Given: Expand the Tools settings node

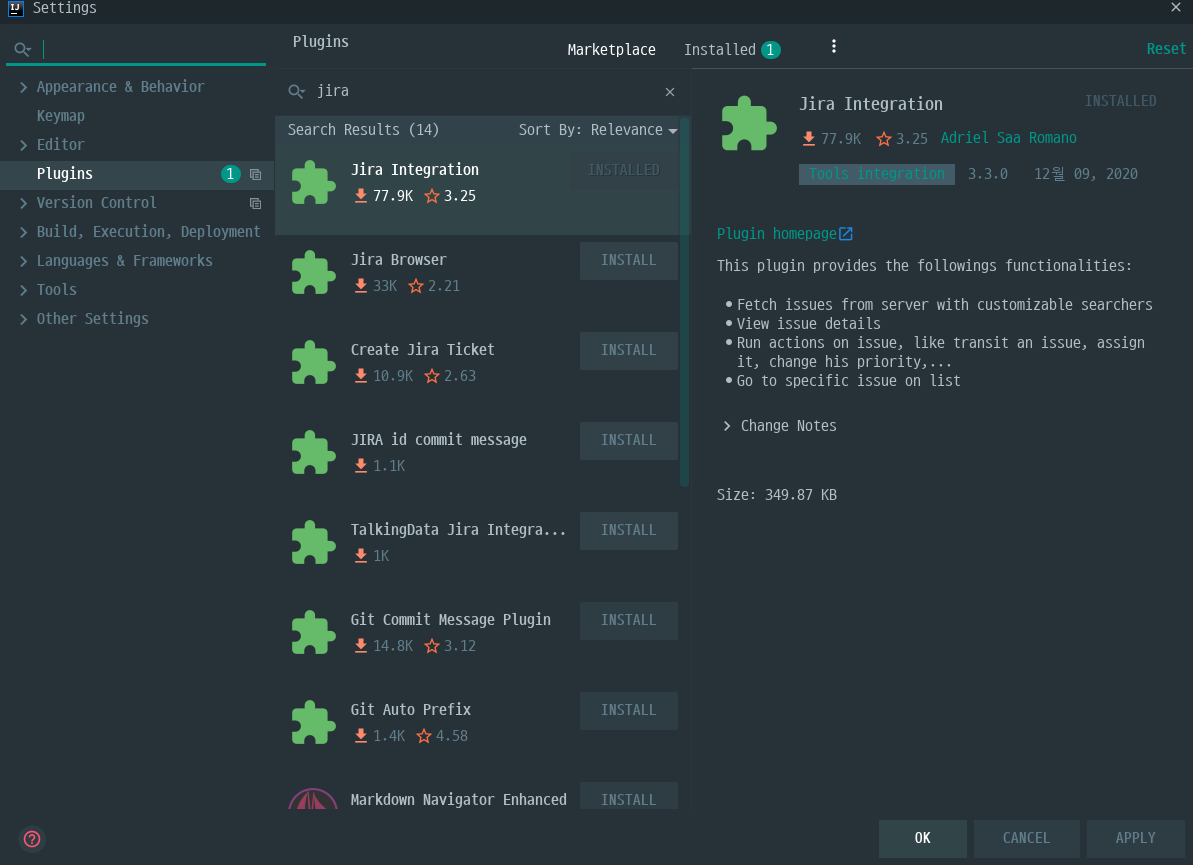Looking at the screenshot, I should click(x=24, y=290).
